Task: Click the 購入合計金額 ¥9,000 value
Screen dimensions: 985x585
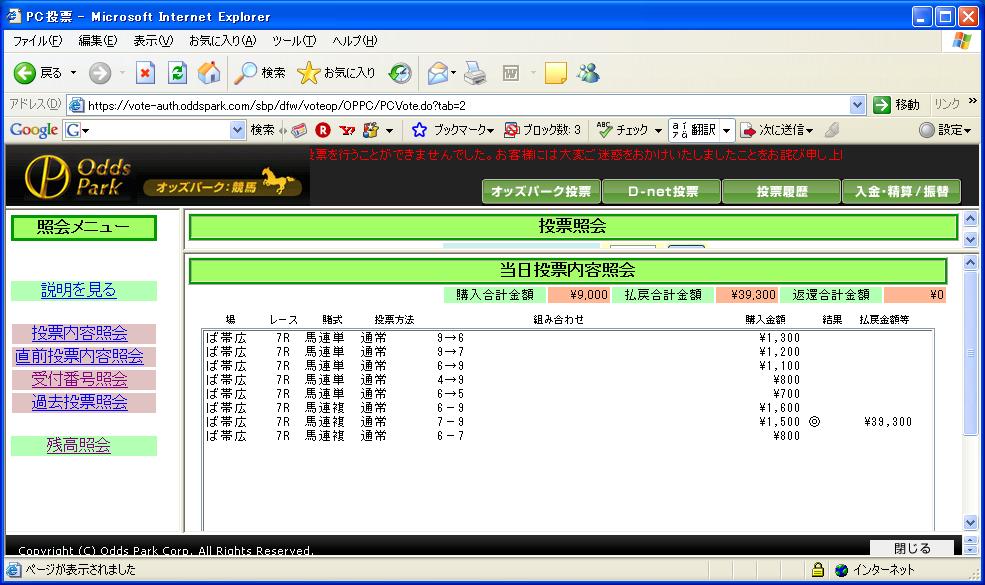Action: (x=589, y=295)
